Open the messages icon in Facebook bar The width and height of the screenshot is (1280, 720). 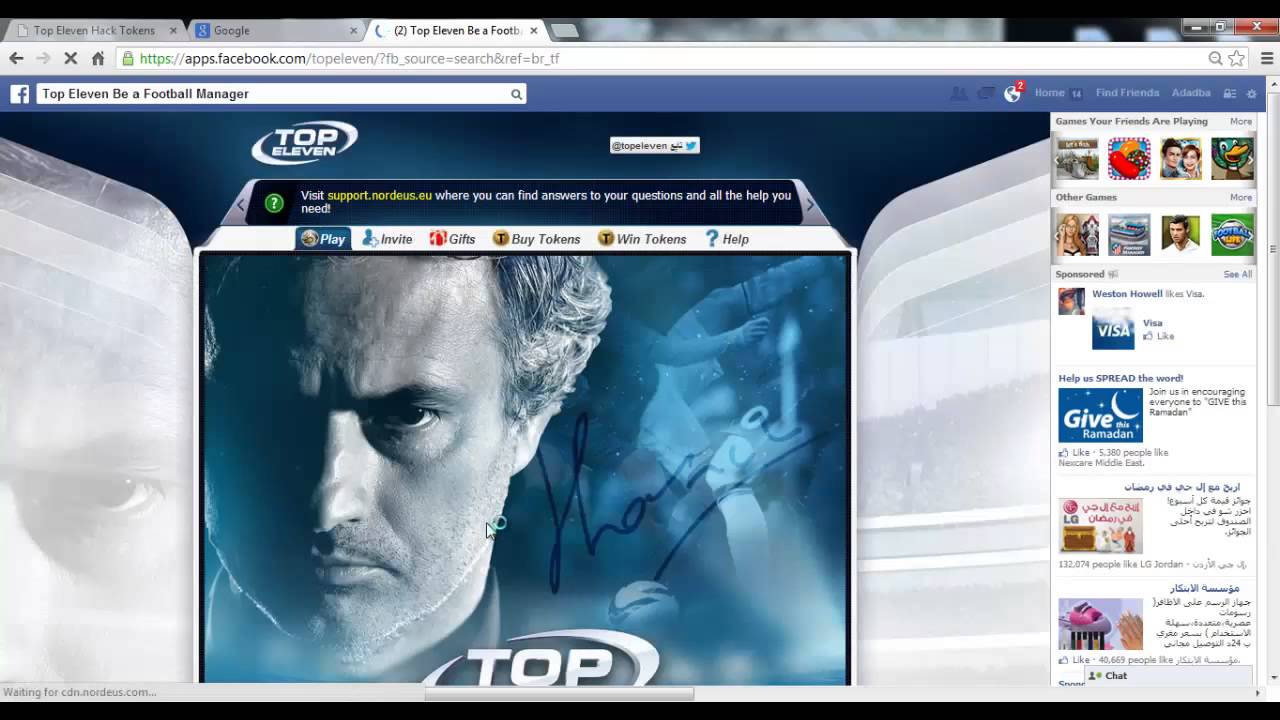click(x=985, y=93)
